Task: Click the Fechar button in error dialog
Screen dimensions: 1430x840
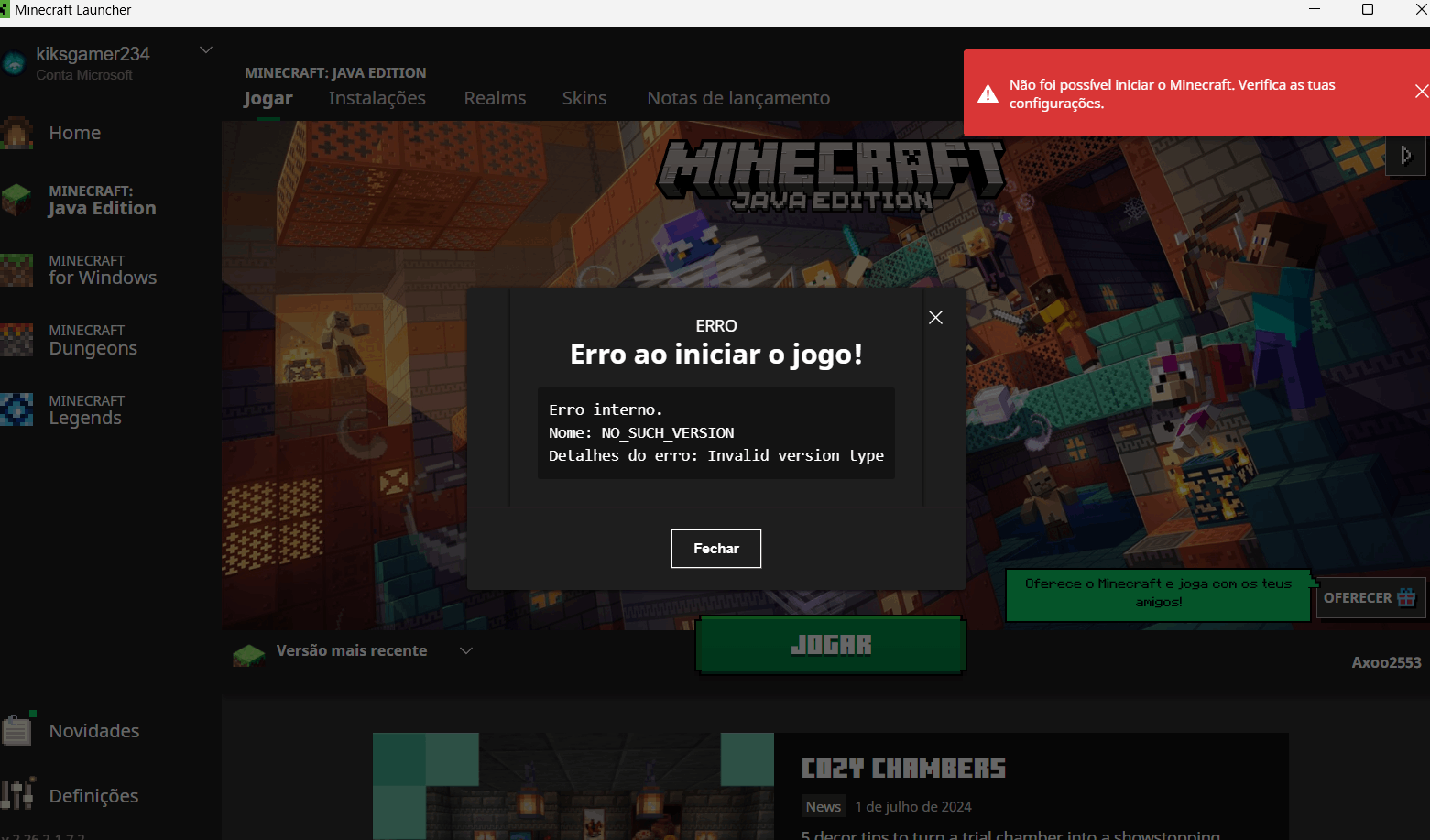Action: 715,549
